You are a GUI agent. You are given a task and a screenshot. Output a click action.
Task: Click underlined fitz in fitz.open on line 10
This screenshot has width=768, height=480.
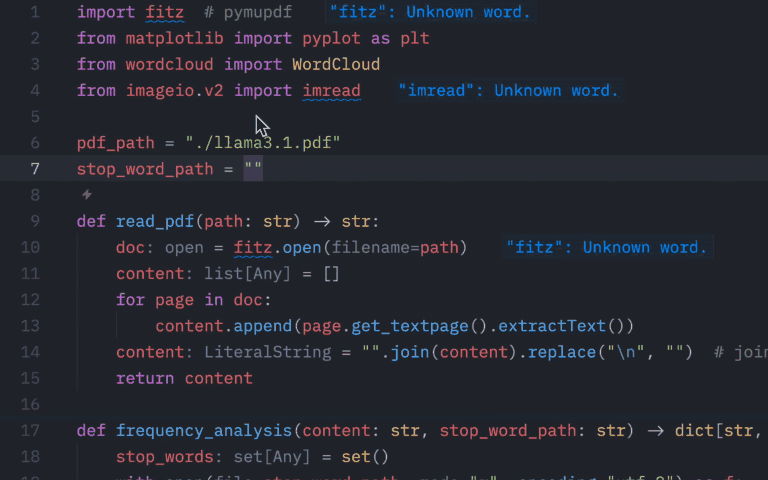point(253,247)
